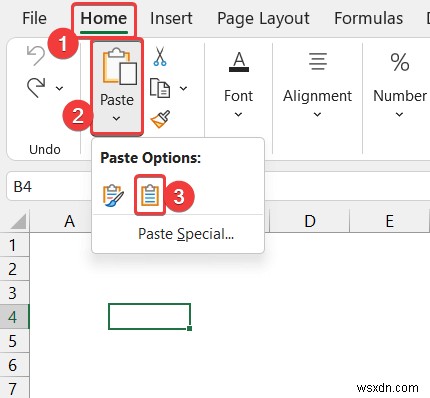Open the Formulas tab
This screenshot has width=430, height=398.
click(x=368, y=18)
